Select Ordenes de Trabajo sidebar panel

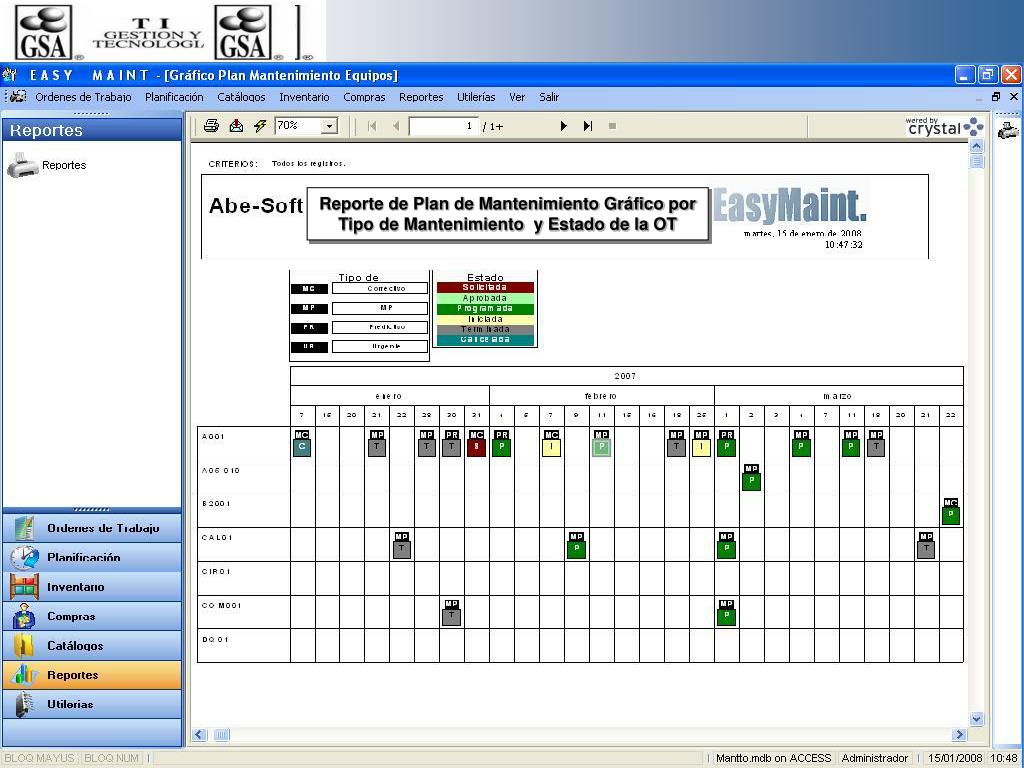point(92,528)
